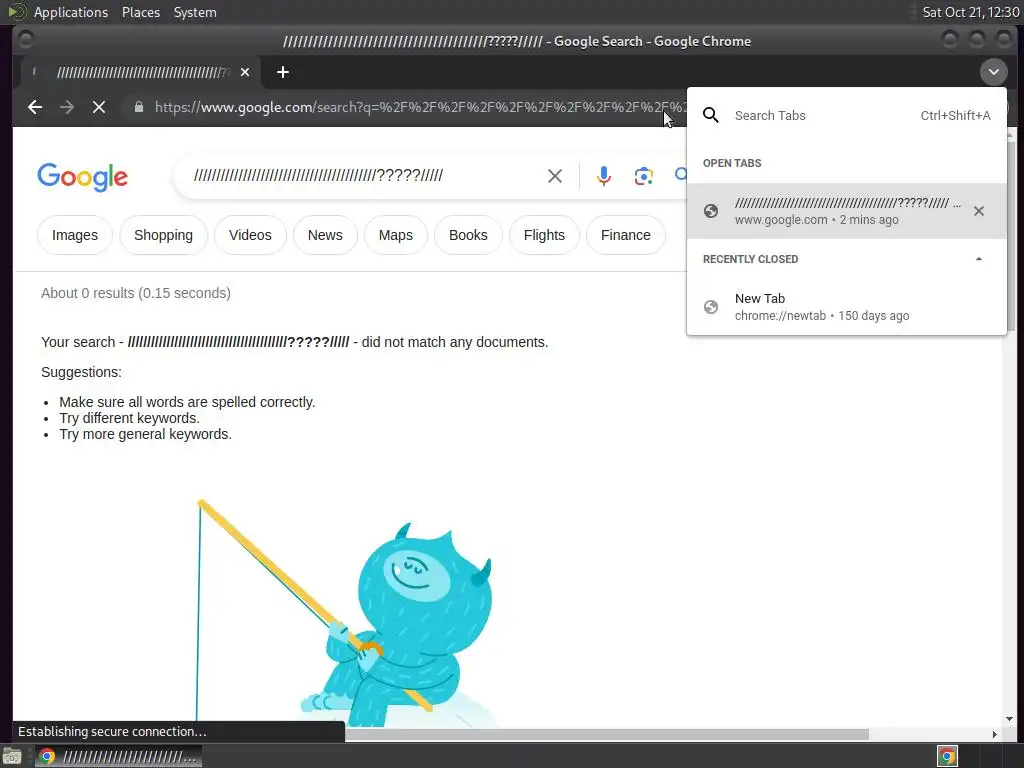Click the window menu icon in title bar
This screenshot has height=768, width=1024.
point(25,40)
